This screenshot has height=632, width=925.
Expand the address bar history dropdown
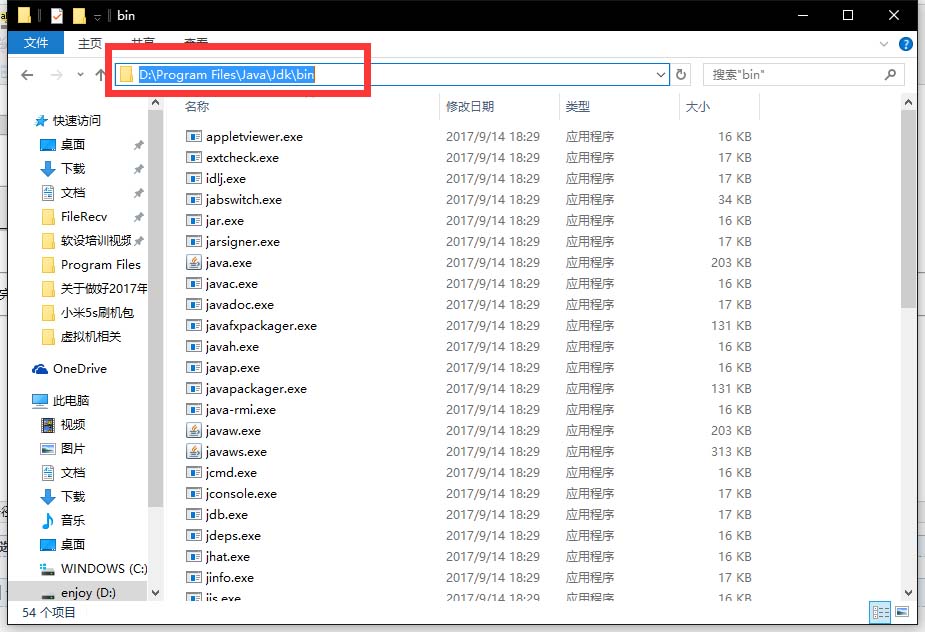pos(661,75)
